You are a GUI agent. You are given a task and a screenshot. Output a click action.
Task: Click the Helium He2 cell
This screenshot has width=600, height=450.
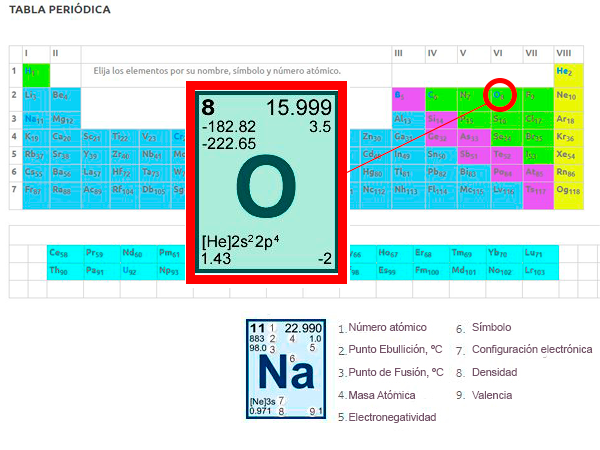point(568,75)
